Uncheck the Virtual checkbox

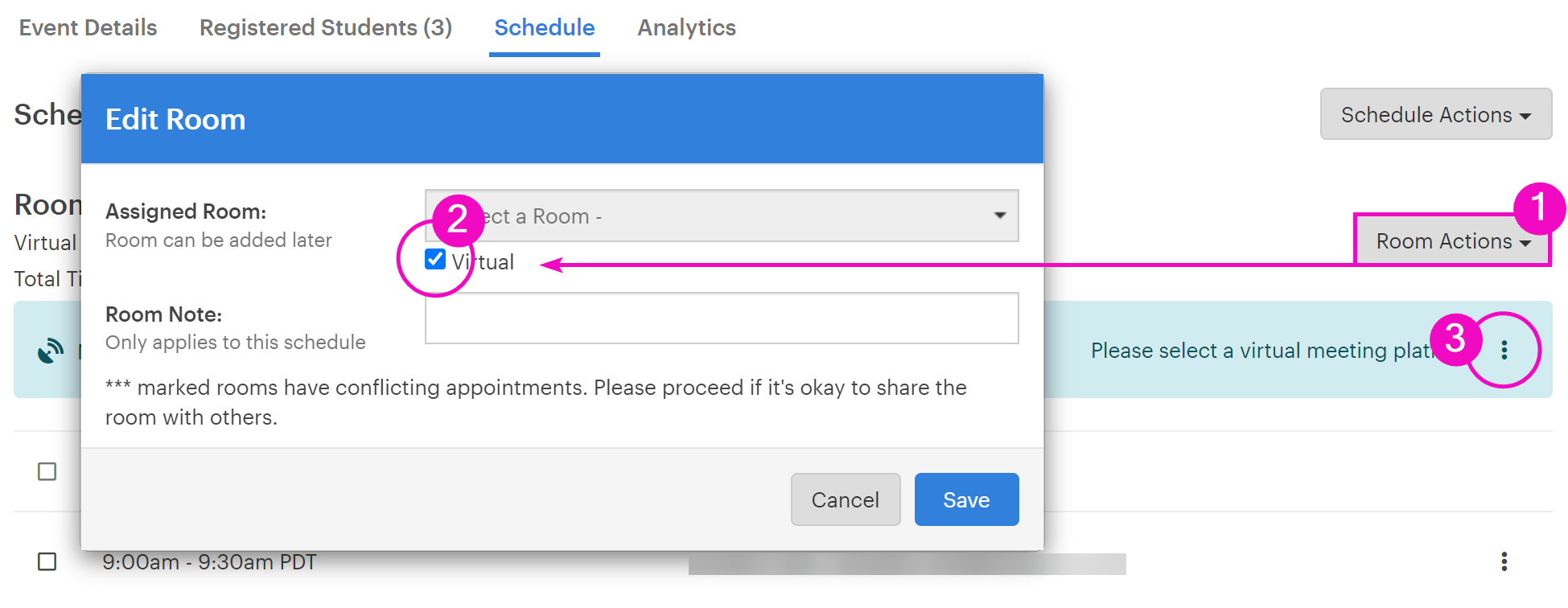tap(435, 259)
